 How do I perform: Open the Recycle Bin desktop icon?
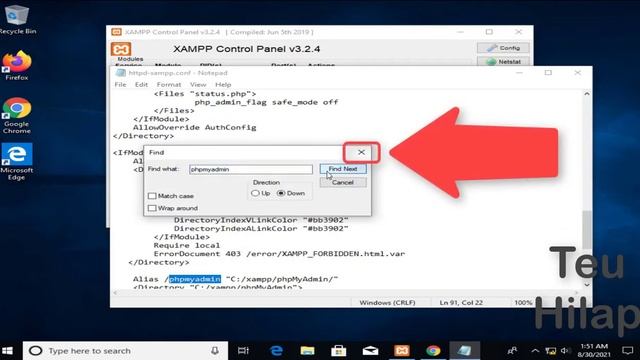[17, 18]
